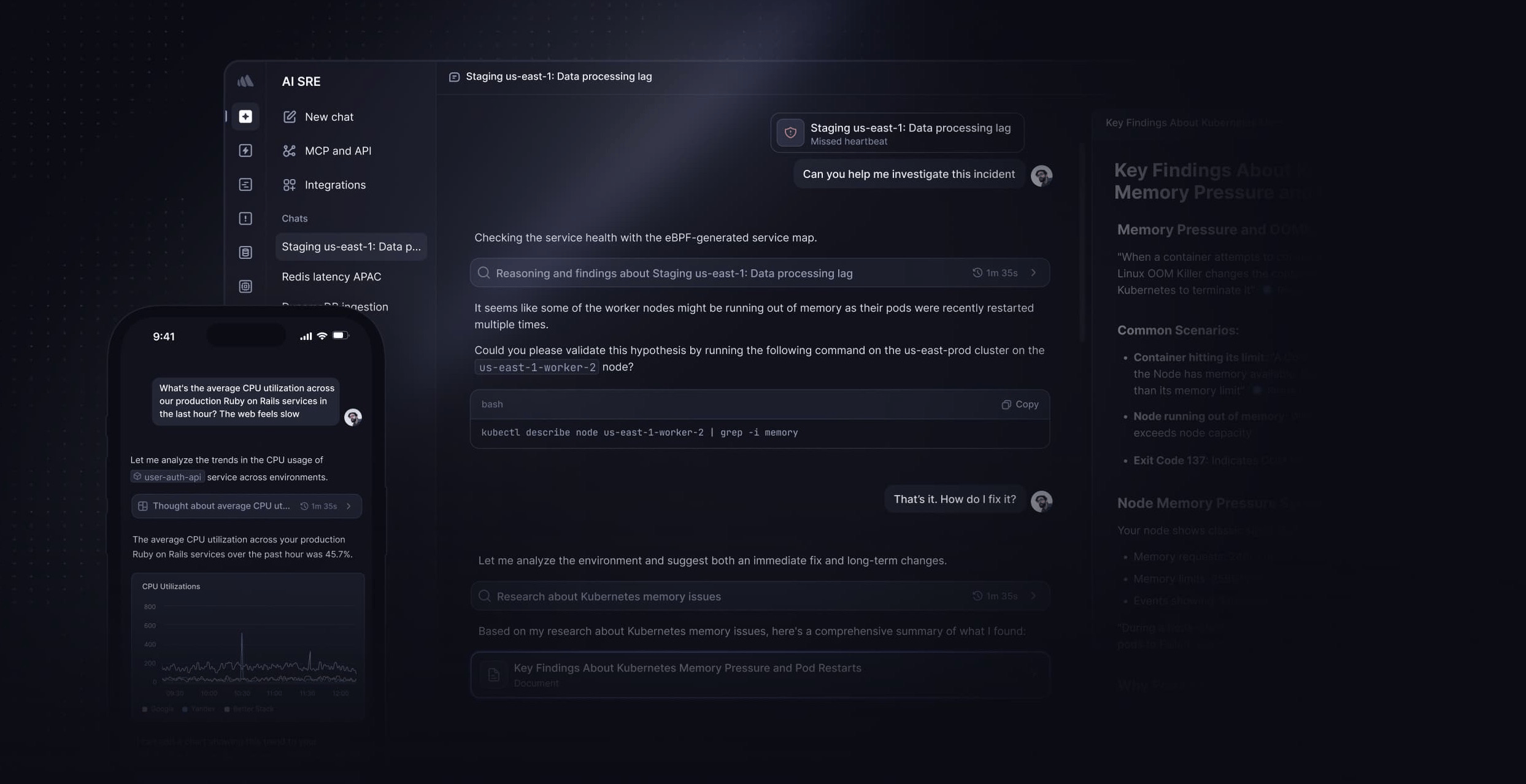
Task: Select the highlighted sparkle assistant icon in sidebar
Action: point(245,117)
